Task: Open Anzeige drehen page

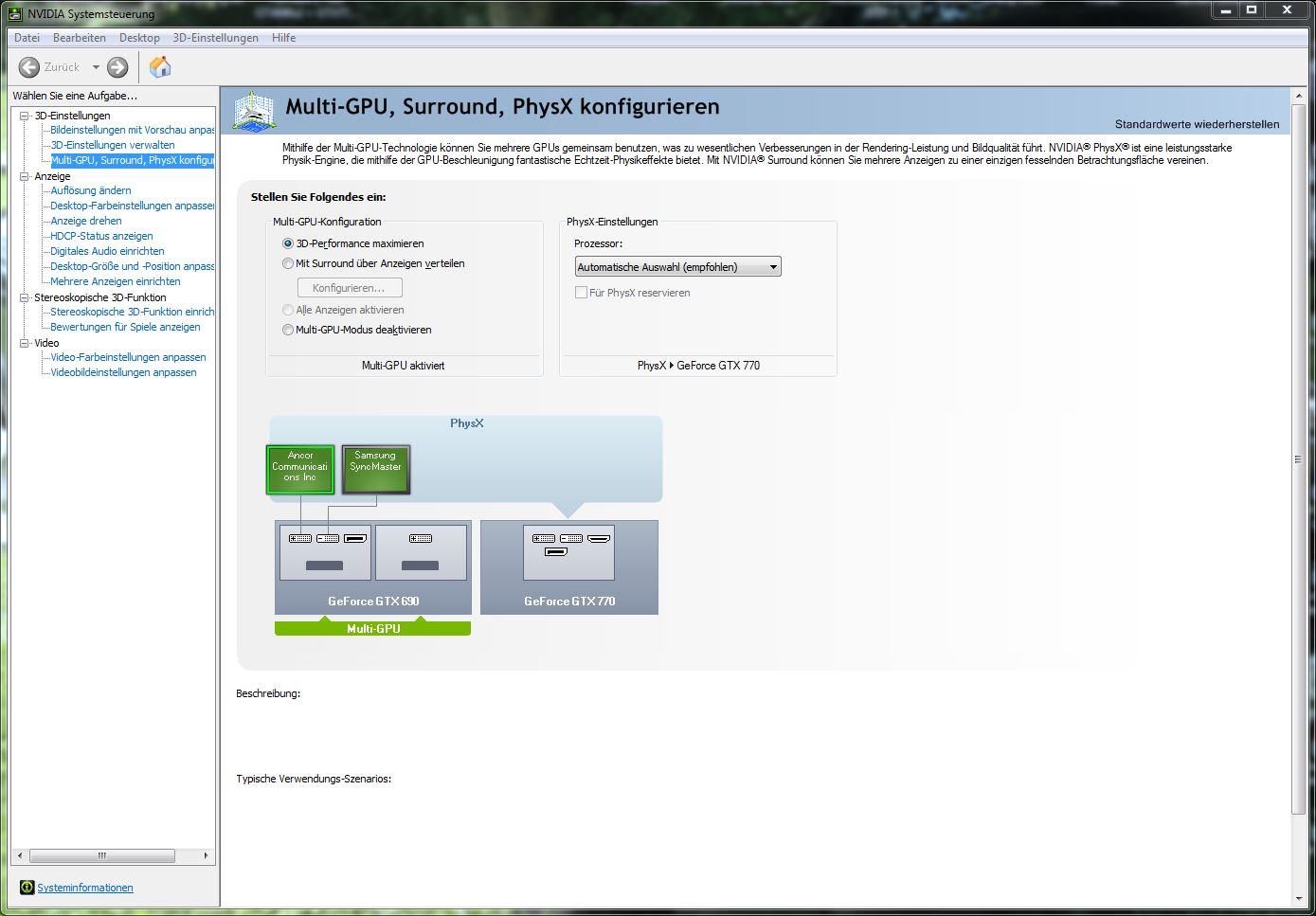Action: point(86,221)
